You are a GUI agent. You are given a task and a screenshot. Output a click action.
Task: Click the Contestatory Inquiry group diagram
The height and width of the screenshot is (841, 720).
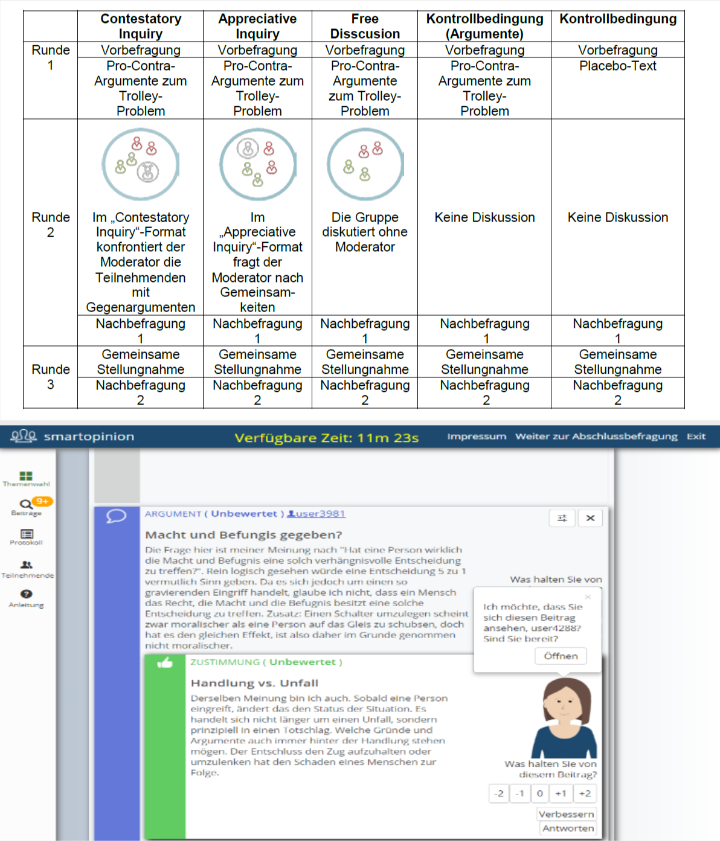click(x=141, y=164)
